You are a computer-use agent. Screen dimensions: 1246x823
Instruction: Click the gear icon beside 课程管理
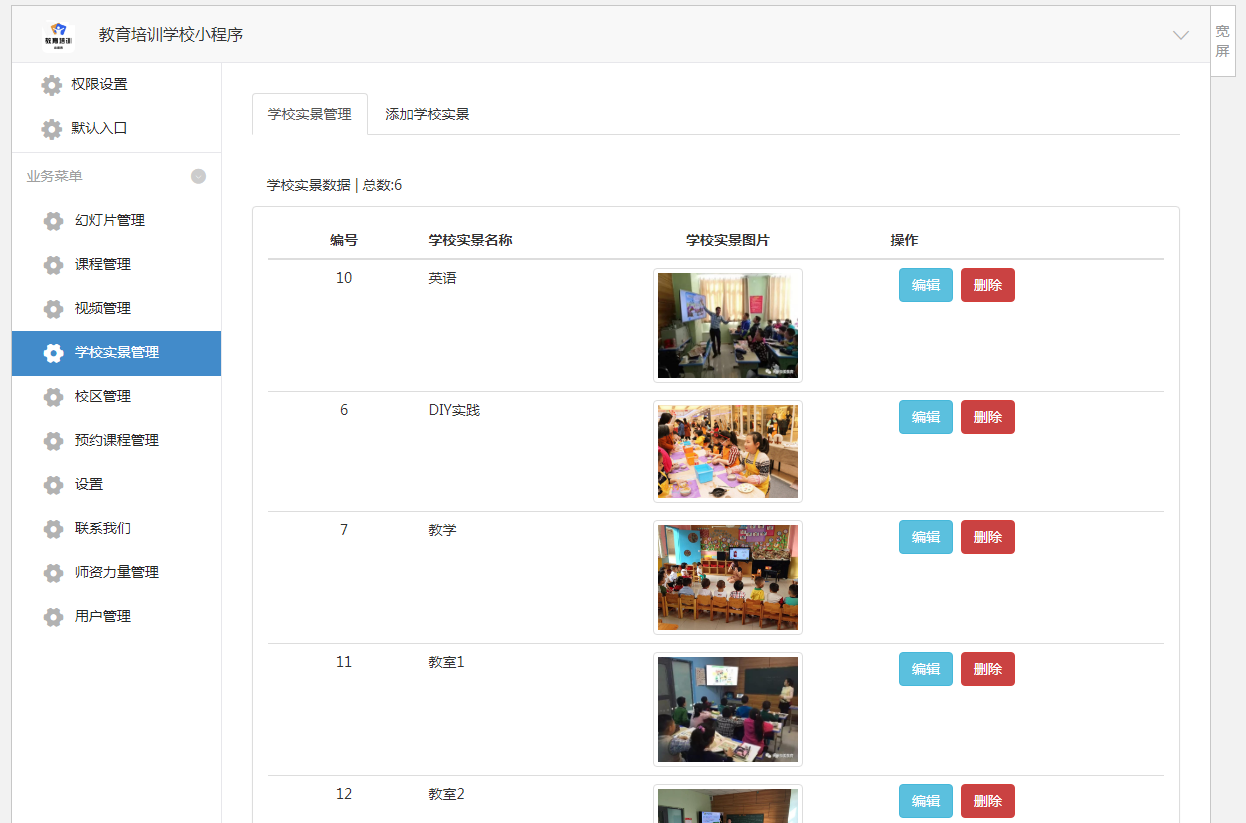54,265
